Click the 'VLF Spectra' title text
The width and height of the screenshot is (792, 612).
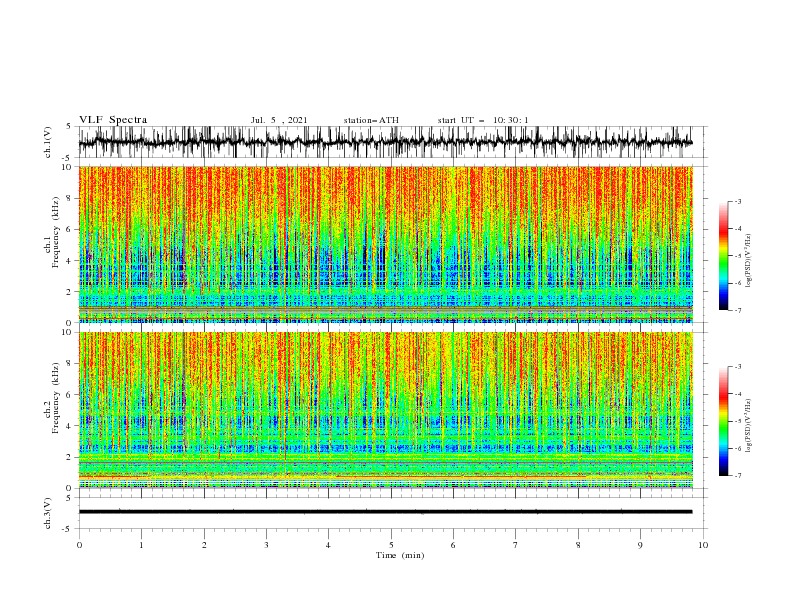click(113, 120)
